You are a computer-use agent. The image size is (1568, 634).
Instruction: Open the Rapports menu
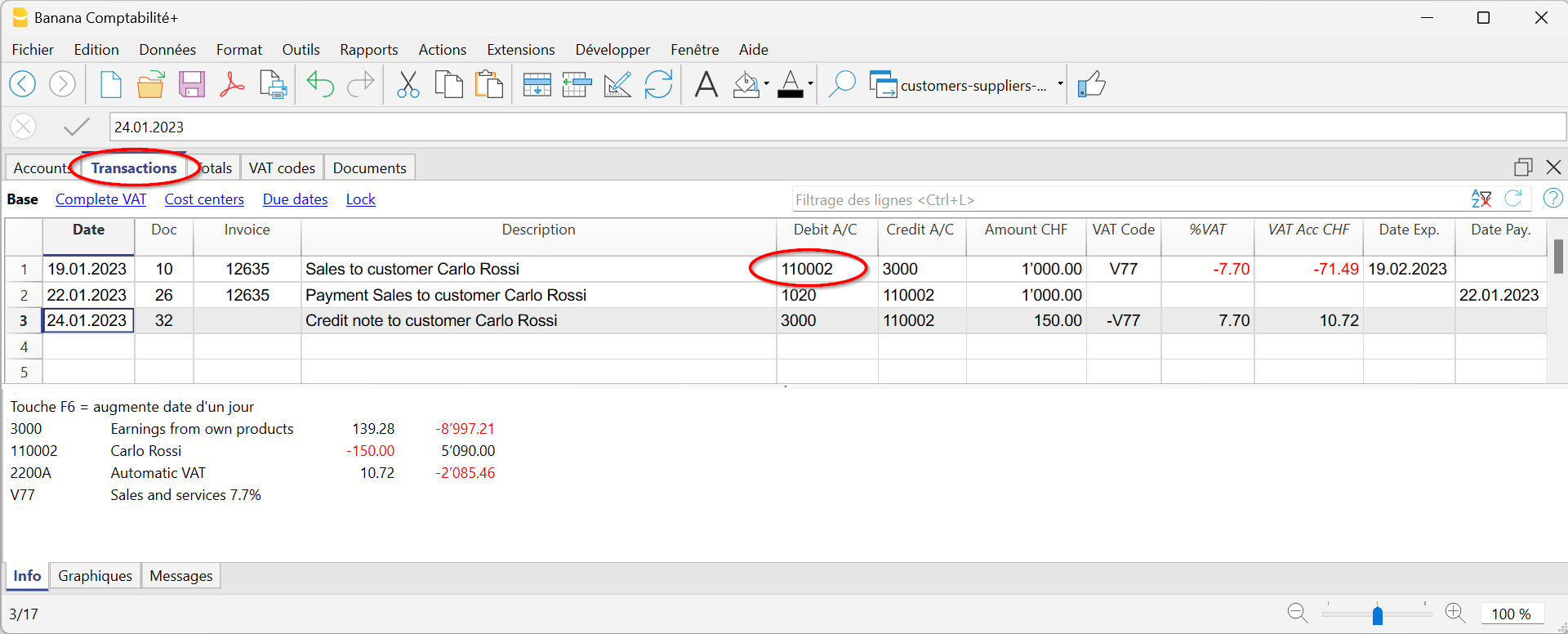(368, 50)
